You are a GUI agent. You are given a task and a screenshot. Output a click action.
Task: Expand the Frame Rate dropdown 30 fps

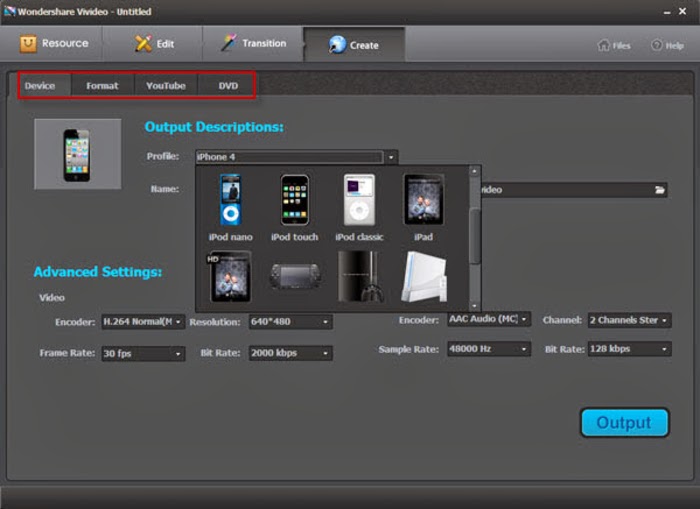click(143, 354)
